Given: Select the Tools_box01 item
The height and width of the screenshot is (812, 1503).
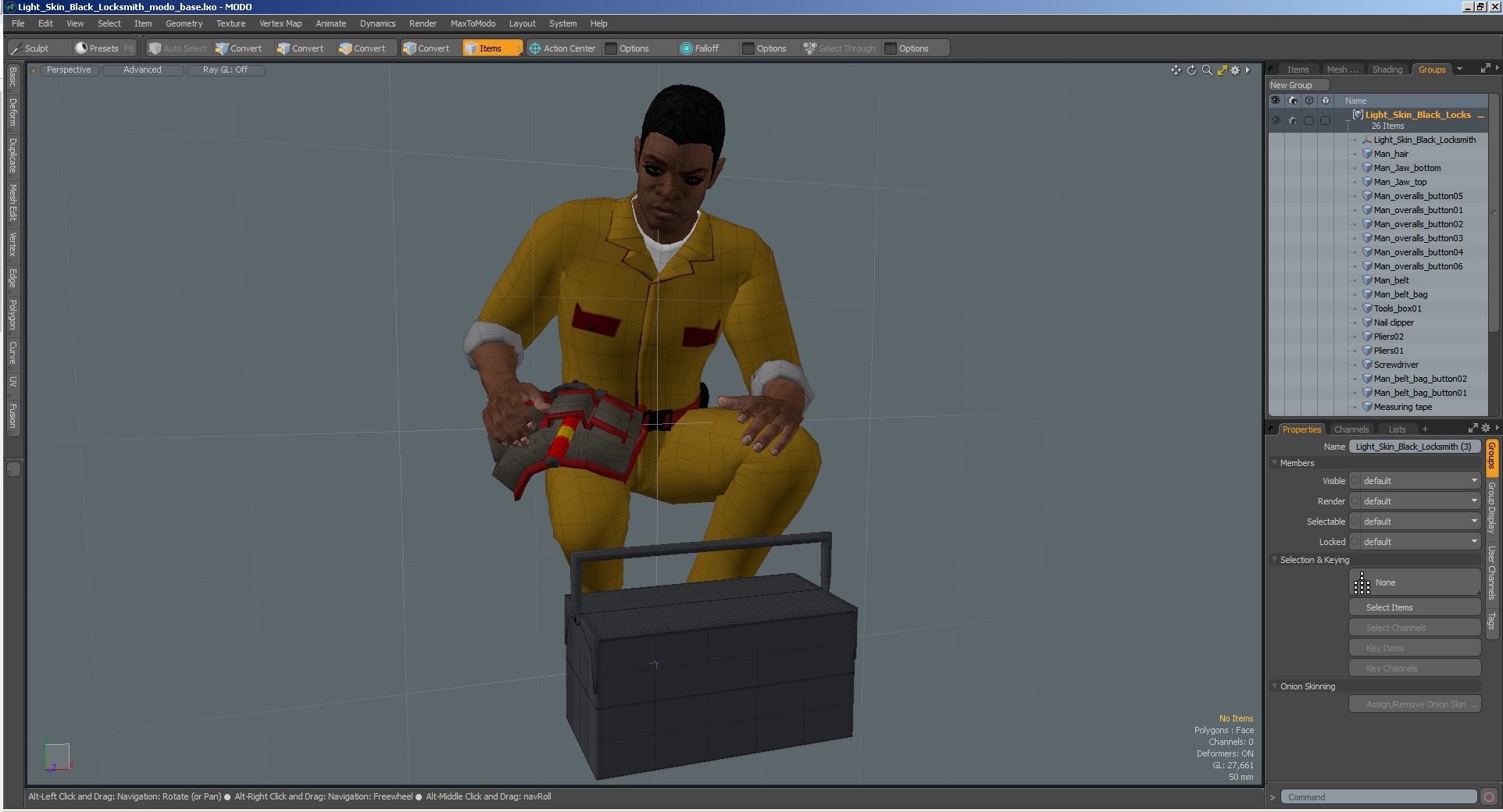Looking at the screenshot, I should point(1398,308).
